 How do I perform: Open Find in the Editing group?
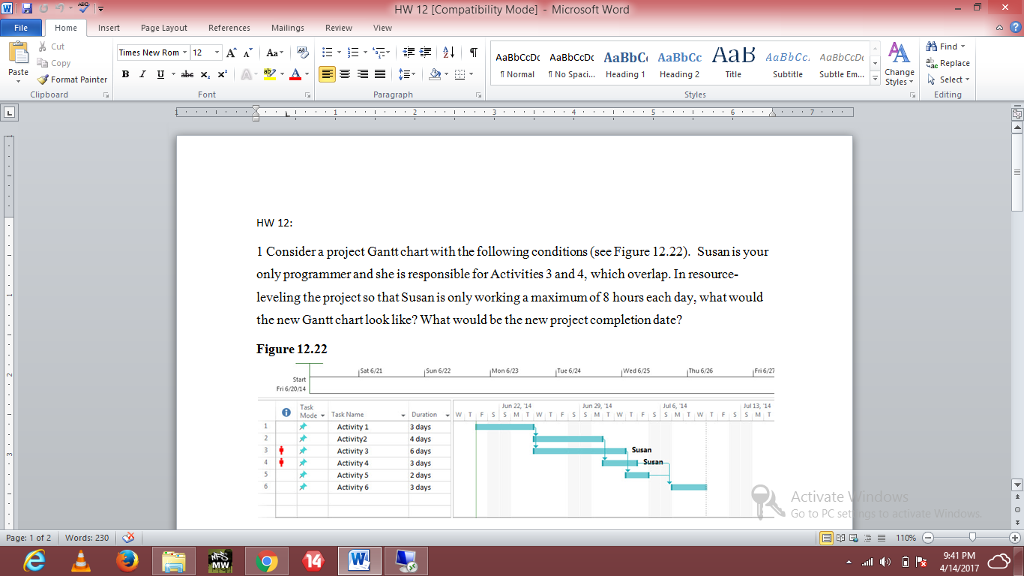(944, 46)
